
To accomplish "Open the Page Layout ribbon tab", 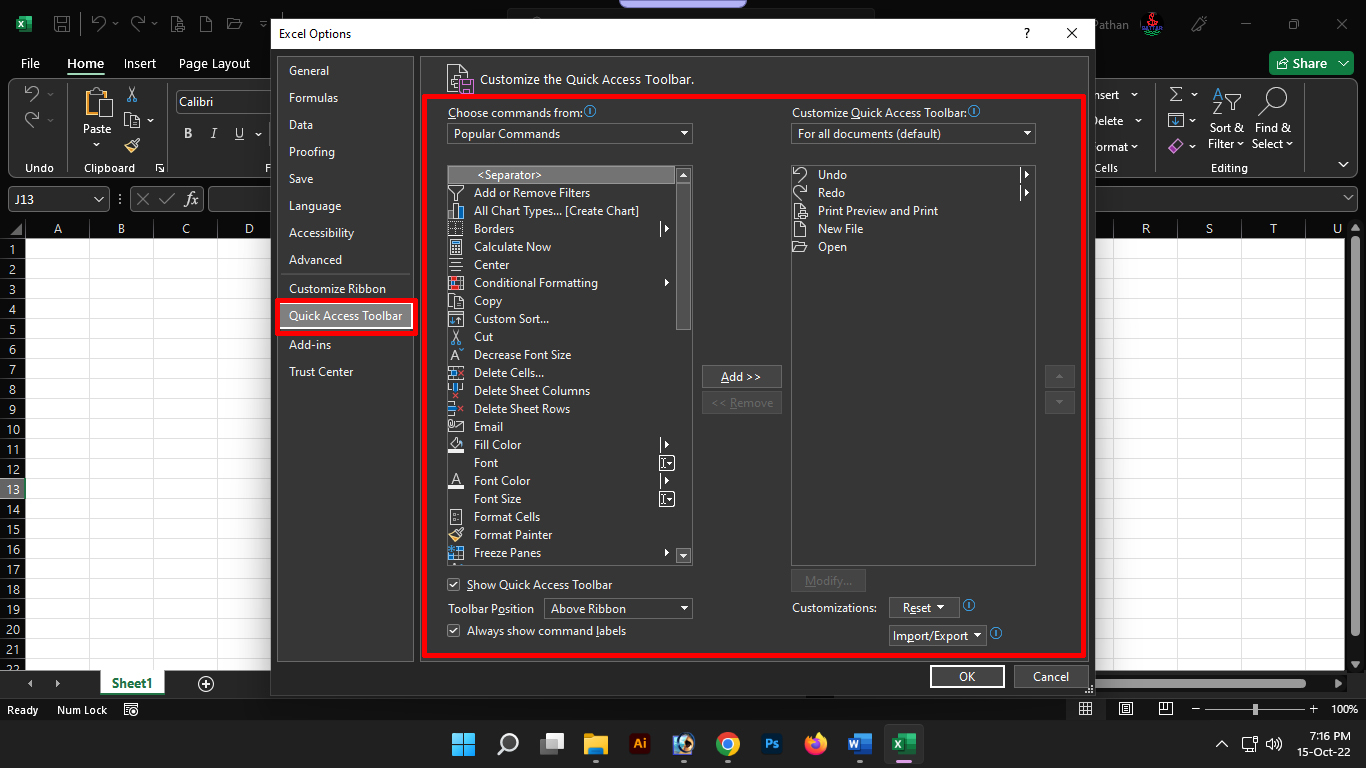I will [x=214, y=63].
